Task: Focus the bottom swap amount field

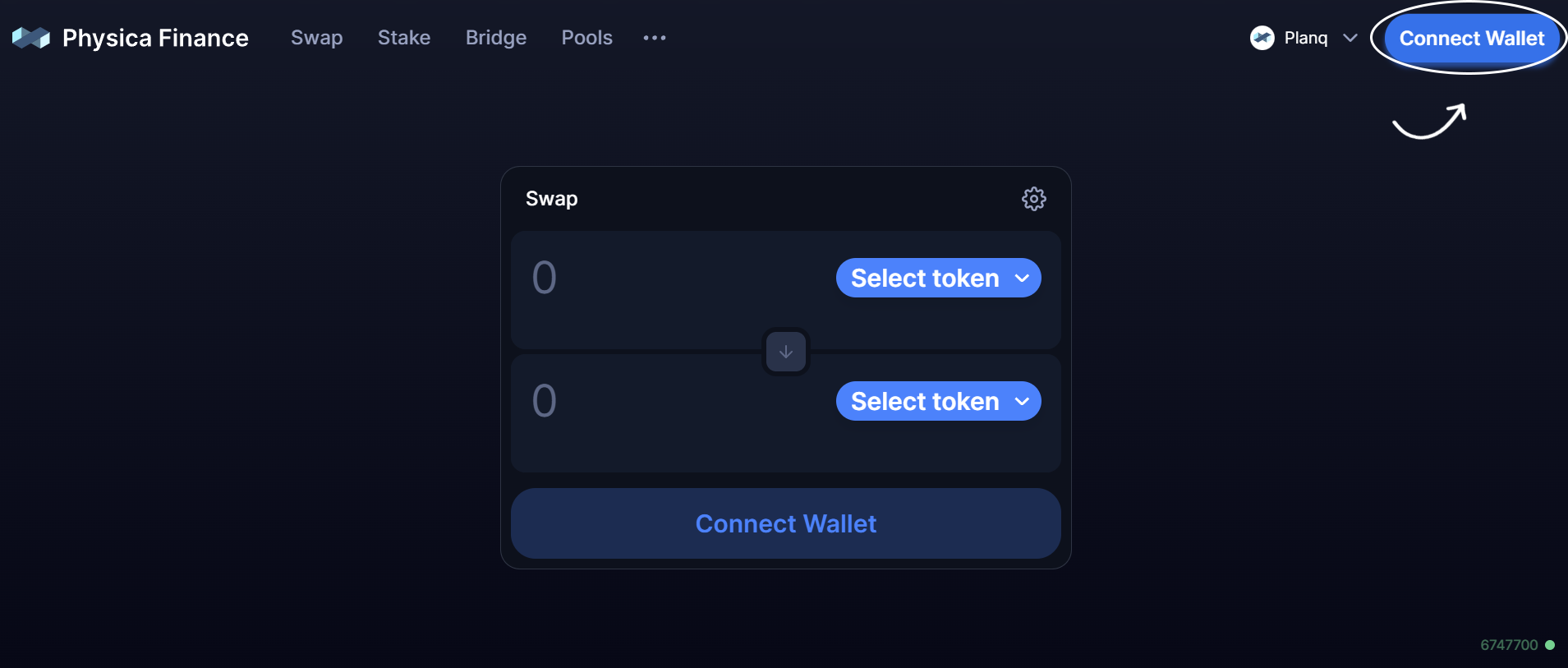Action: (657, 401)
